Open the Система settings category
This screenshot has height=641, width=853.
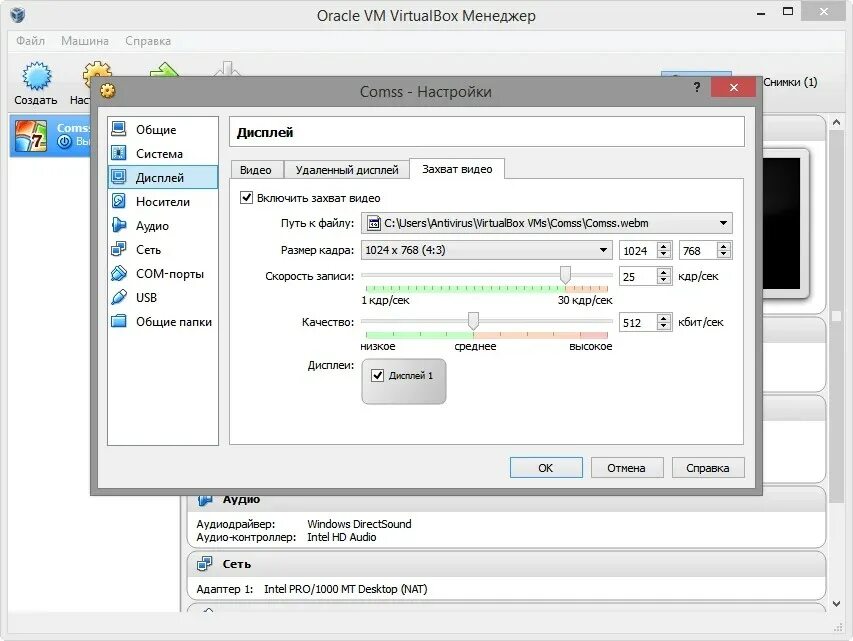pos(163,153)
